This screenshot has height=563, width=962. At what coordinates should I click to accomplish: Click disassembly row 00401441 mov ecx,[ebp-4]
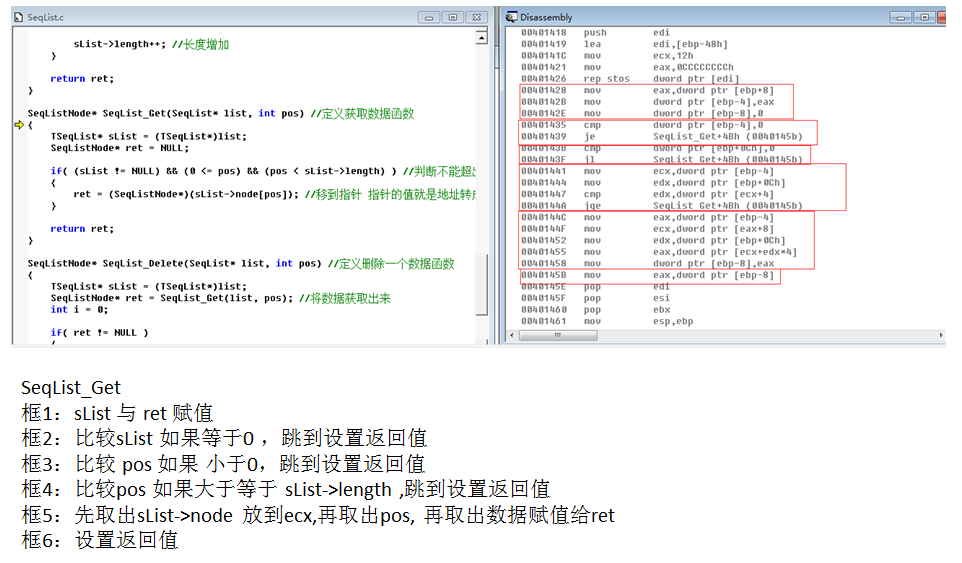coord(648,171)
